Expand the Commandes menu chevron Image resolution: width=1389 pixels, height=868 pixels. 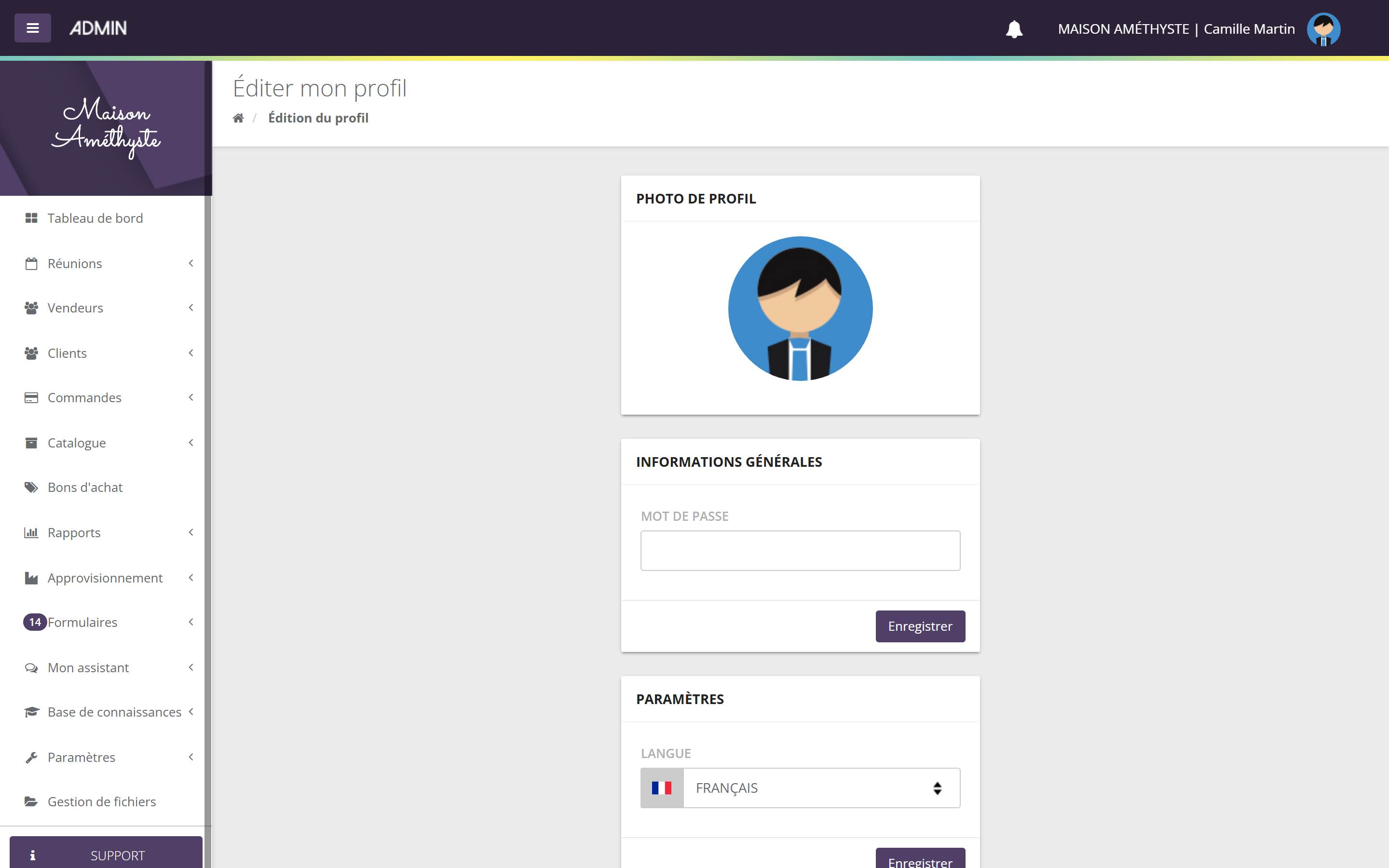pos(191,398)
